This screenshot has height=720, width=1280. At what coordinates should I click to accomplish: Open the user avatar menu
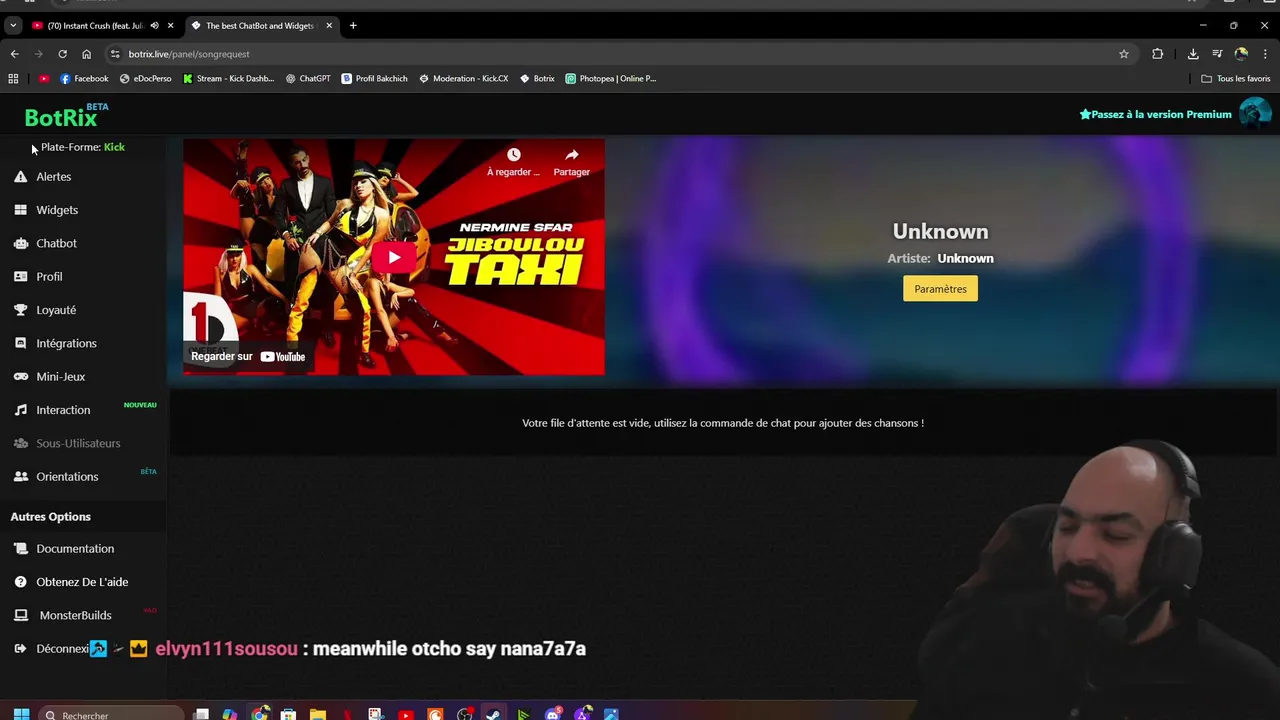1254,114
